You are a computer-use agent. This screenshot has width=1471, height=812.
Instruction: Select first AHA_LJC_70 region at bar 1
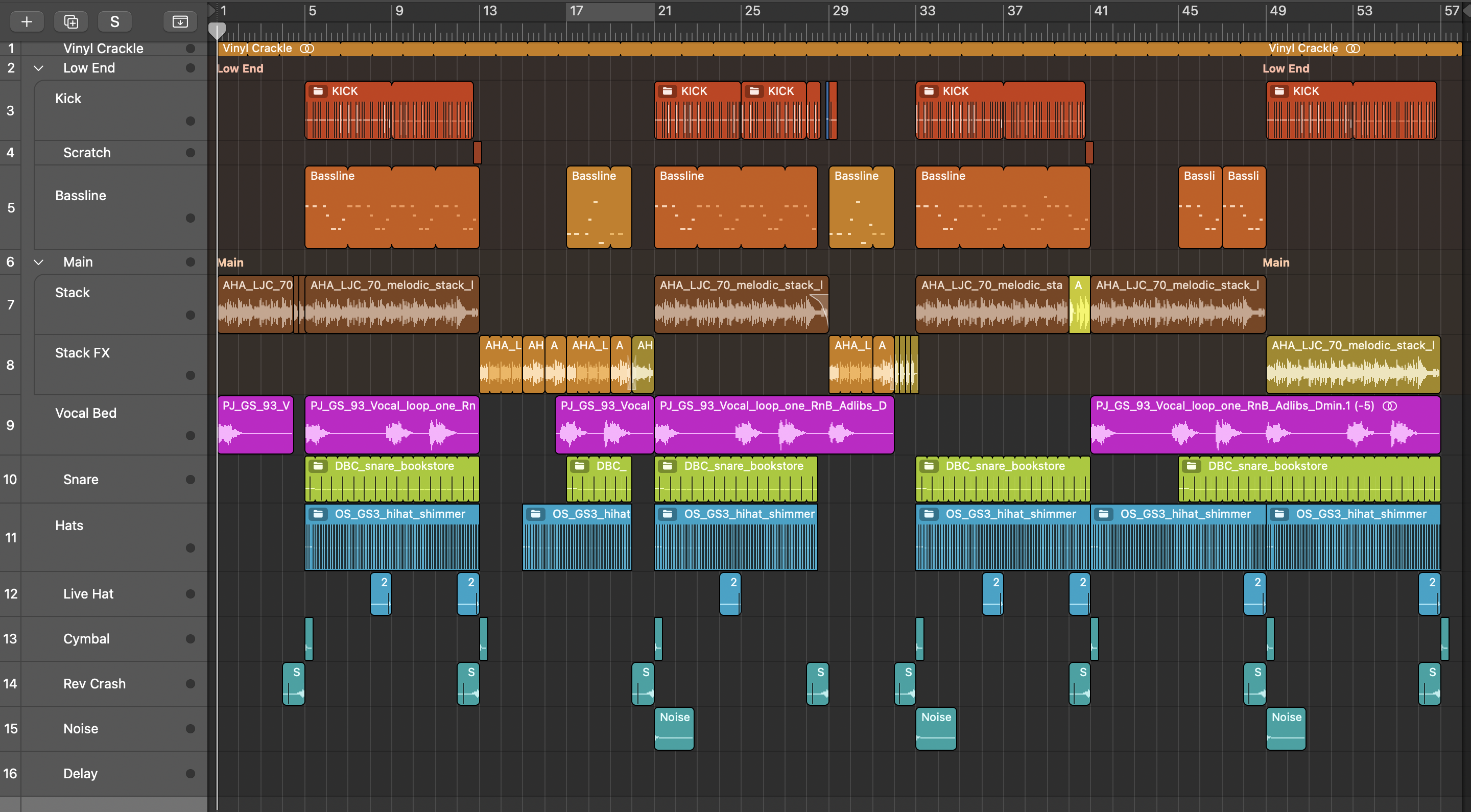point(255,304)
